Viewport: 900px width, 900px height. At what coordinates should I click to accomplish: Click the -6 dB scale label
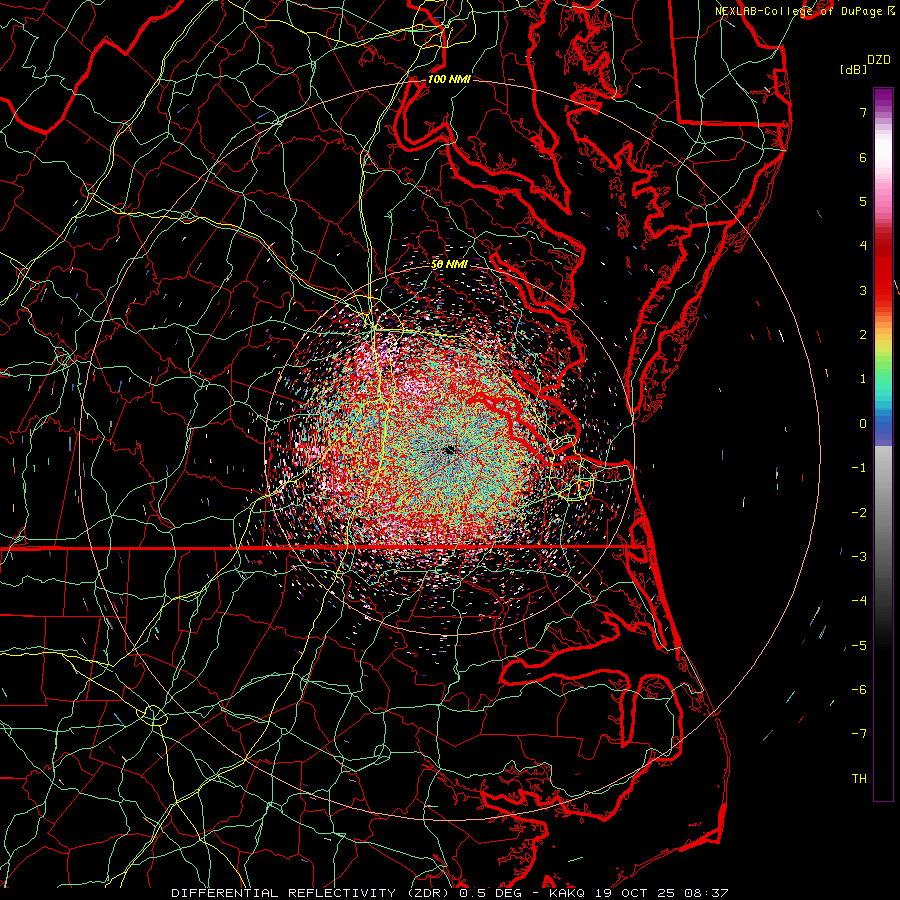click(x=859, y=689)
